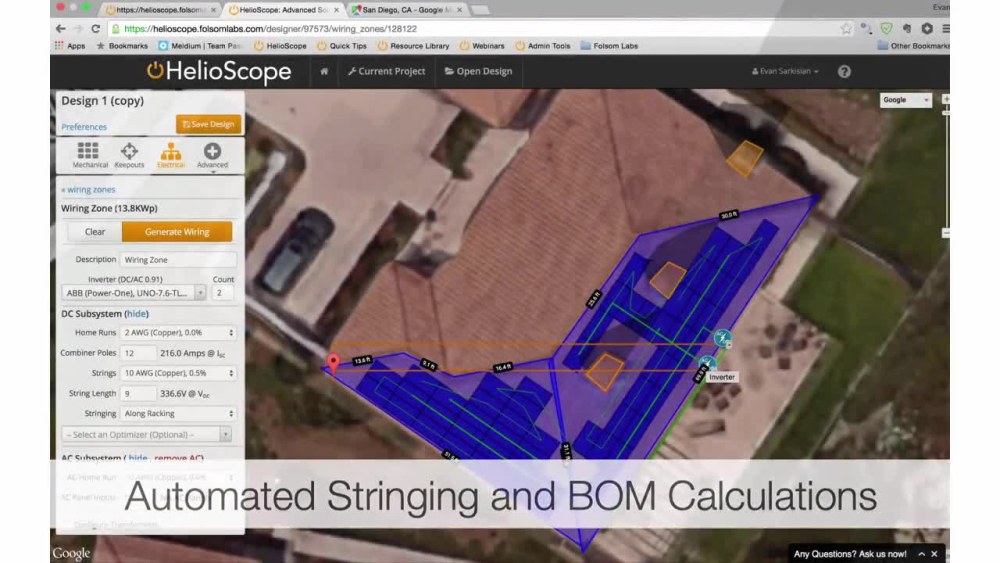Bookmark page with star icon
This screenshot has width=1000, height=563.
[846, 29]
